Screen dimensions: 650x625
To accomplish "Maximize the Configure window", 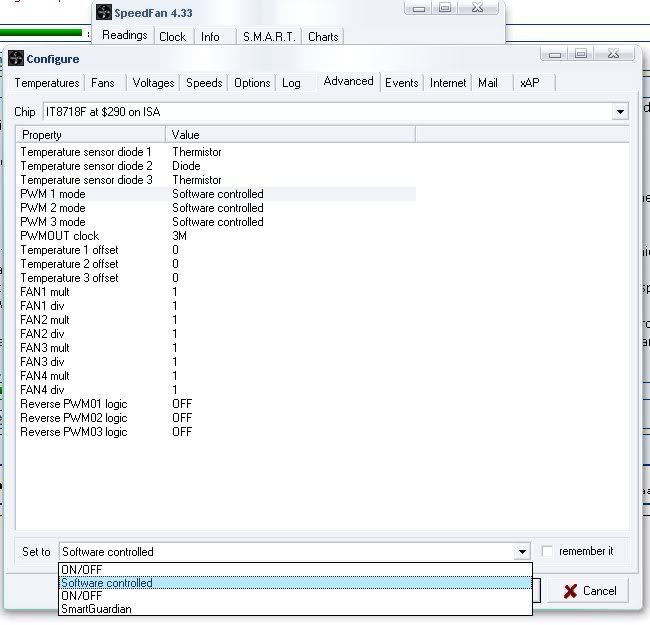I will pos(581,54).
